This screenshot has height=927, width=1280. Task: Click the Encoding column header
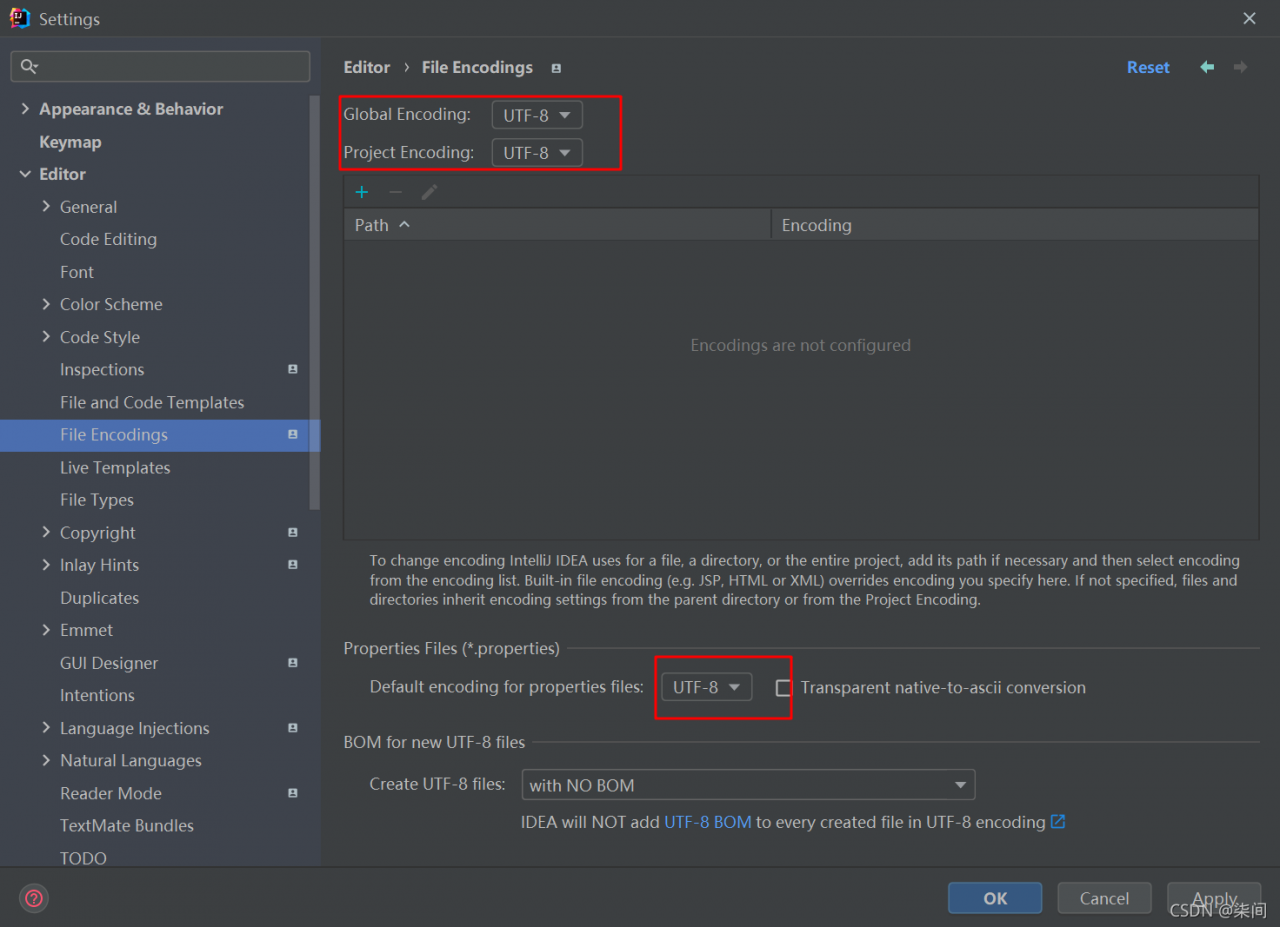point(1015,225)
